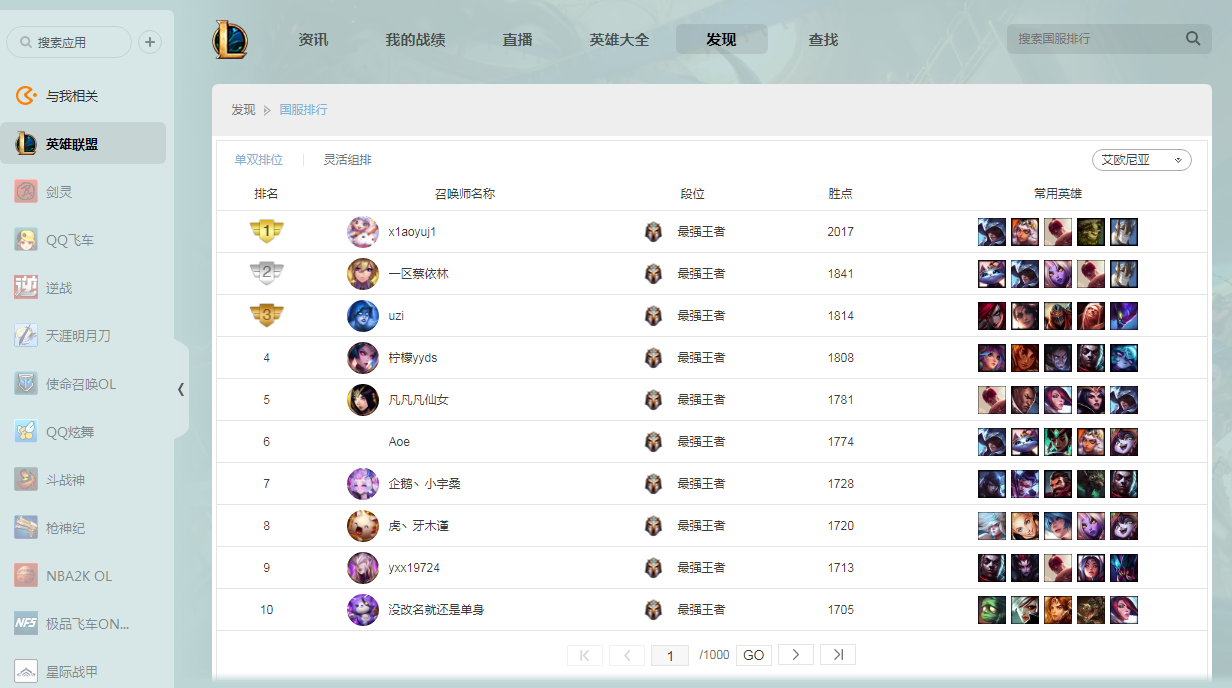Click the gold rank 1 medal
The width and height of the screenshot is (1232, 688).
267,232
